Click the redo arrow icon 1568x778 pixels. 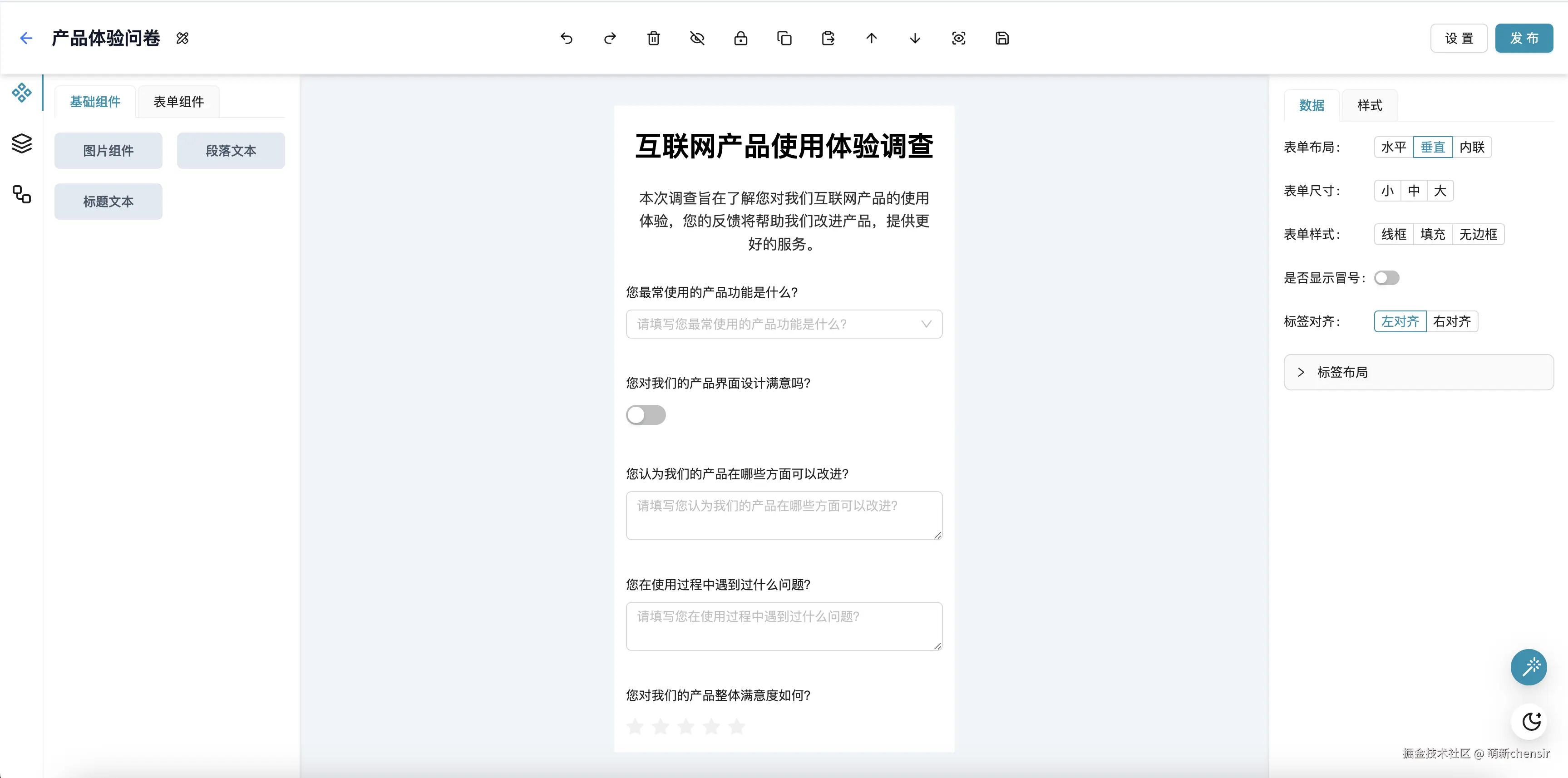(610, 38)
